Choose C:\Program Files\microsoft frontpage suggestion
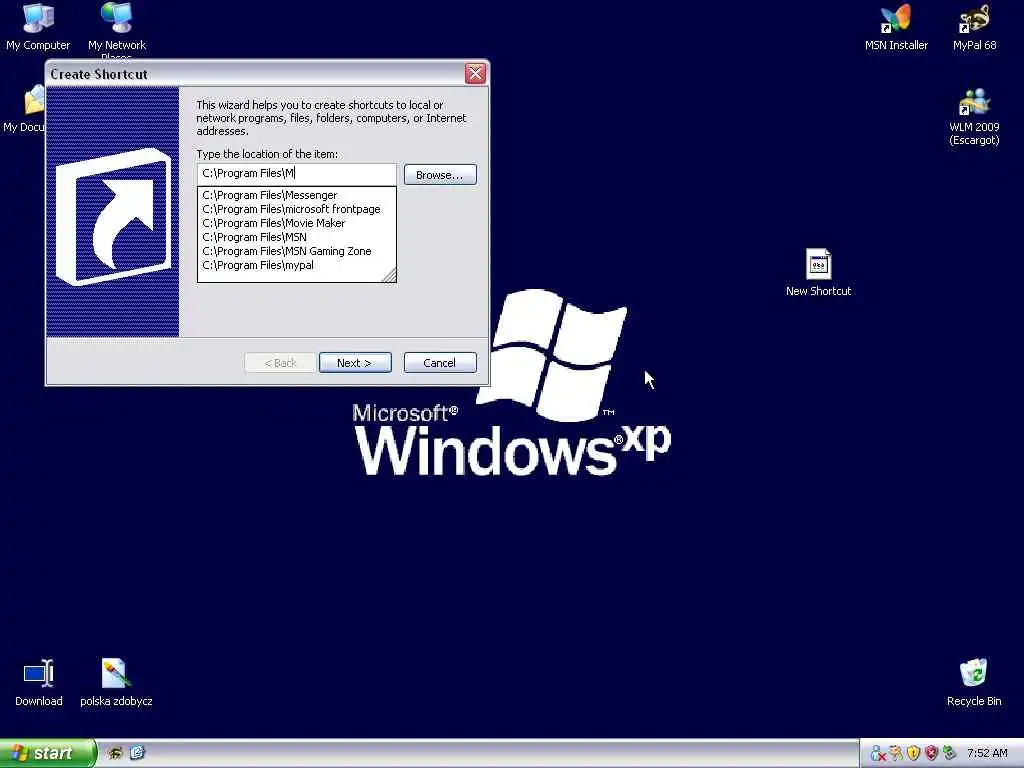 296,209
